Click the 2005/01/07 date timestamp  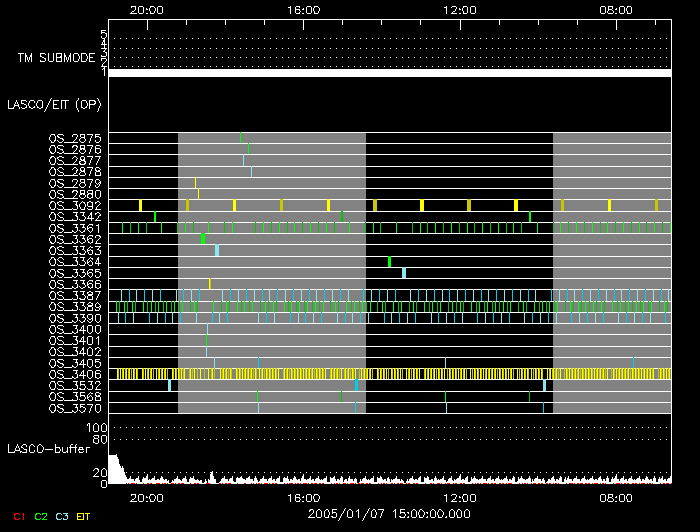click(387, 512)
